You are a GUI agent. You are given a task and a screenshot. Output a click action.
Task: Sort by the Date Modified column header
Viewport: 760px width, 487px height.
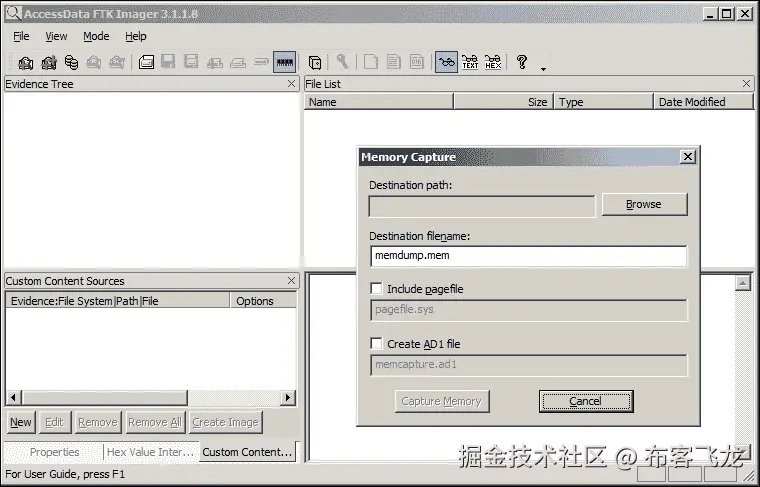coord(704,102)
